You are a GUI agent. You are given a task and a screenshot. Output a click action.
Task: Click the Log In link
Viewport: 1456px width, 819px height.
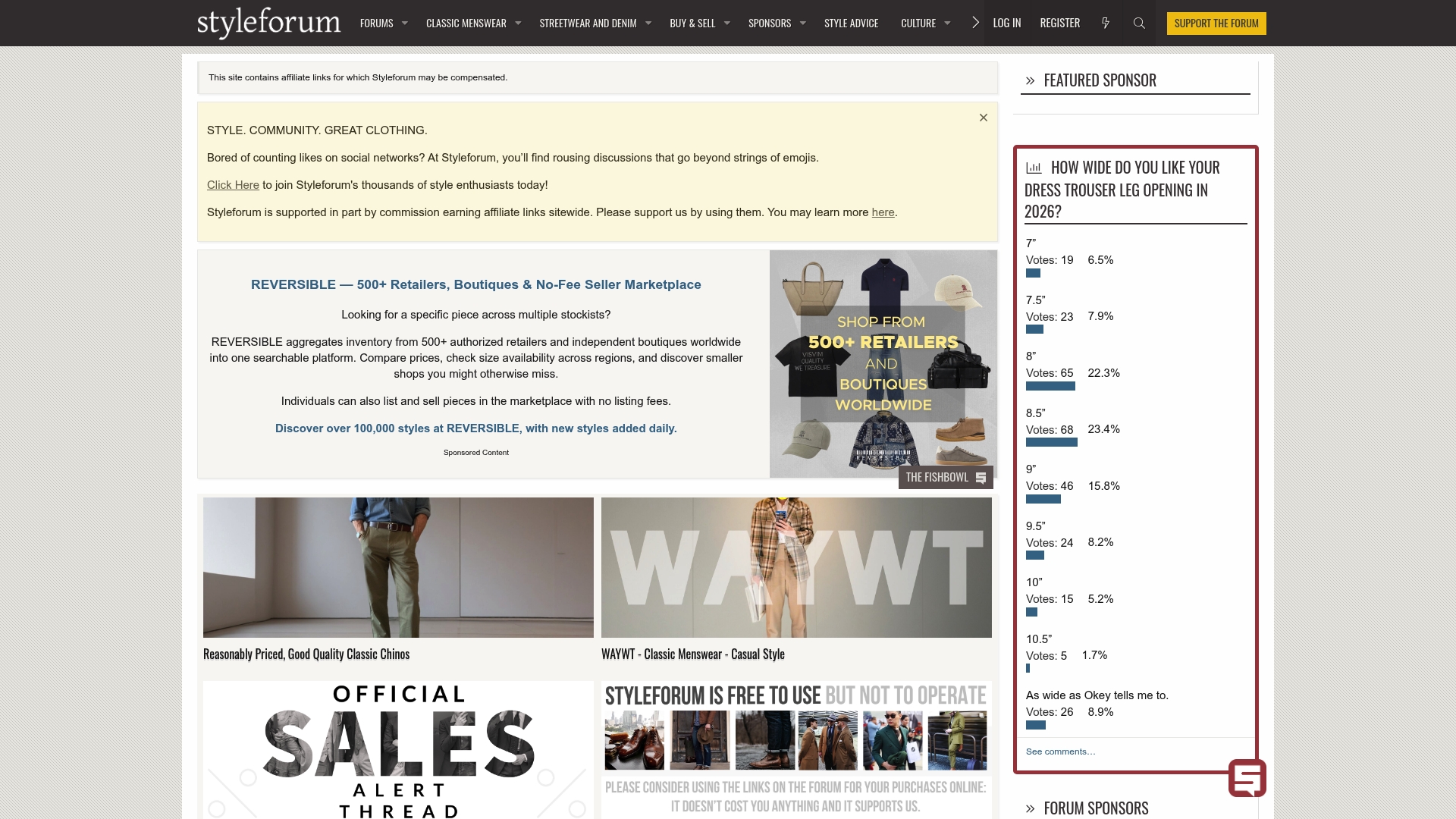click(x=1006, y=23)
